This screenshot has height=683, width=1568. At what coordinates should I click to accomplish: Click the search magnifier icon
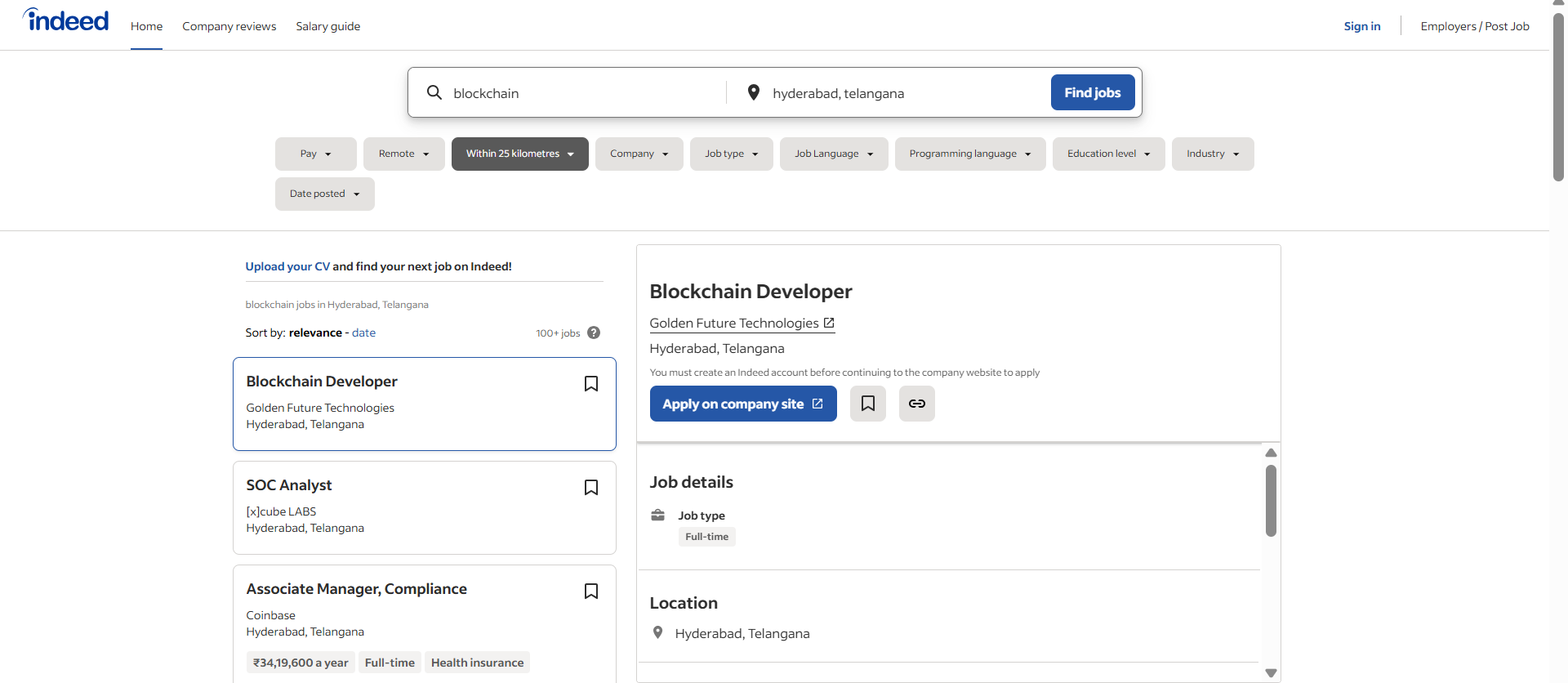(434, 92)
